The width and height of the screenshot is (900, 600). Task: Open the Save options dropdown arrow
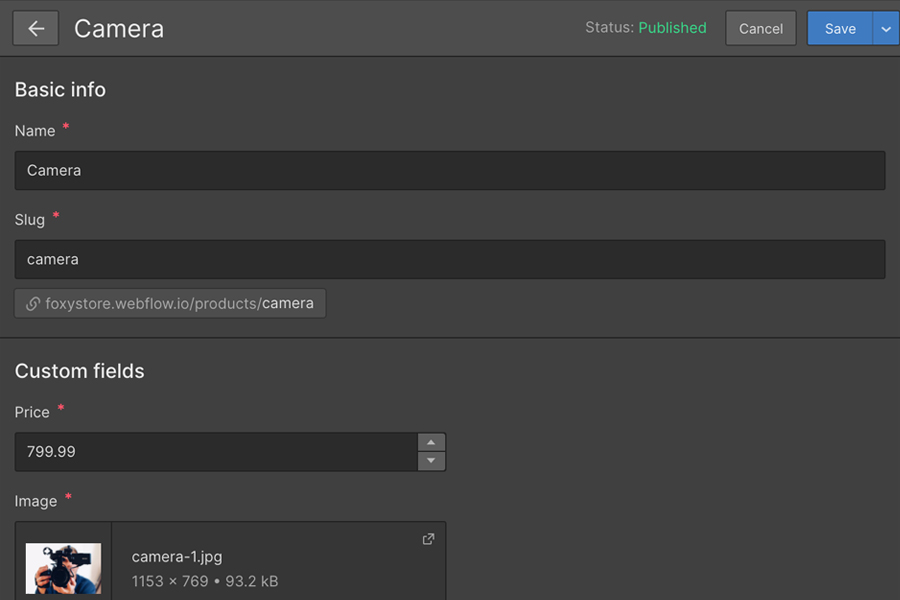pos(886,28)
